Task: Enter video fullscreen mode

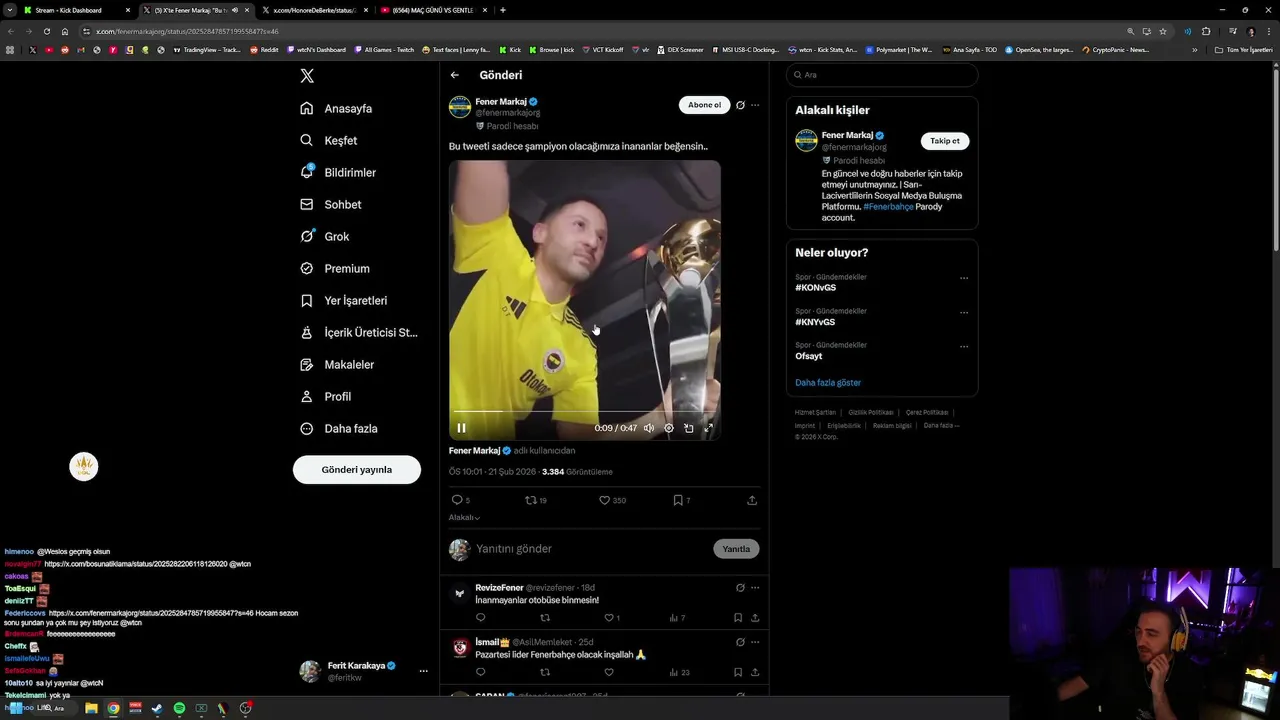Action: click(x=709, y=428)
